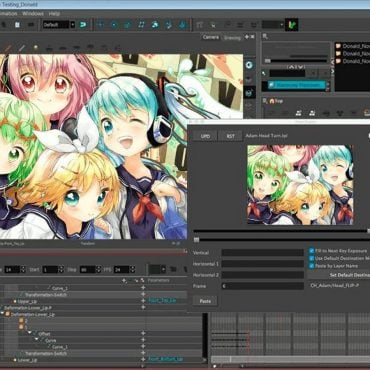Click the search magnifier icon in the library panel
This screenshot has height=370, width=370.
265,37
